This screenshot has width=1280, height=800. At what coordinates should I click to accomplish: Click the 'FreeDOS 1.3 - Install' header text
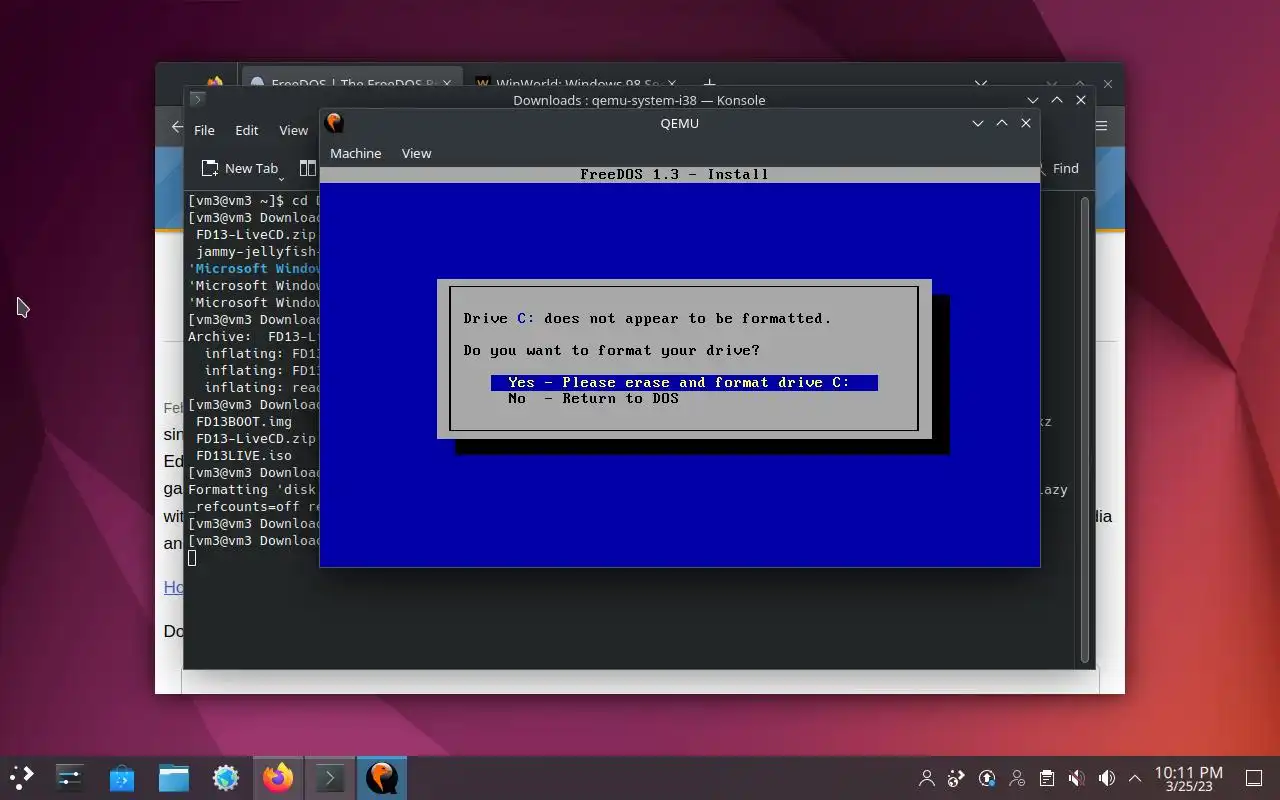pyautogui.click(x=674, y=174)
